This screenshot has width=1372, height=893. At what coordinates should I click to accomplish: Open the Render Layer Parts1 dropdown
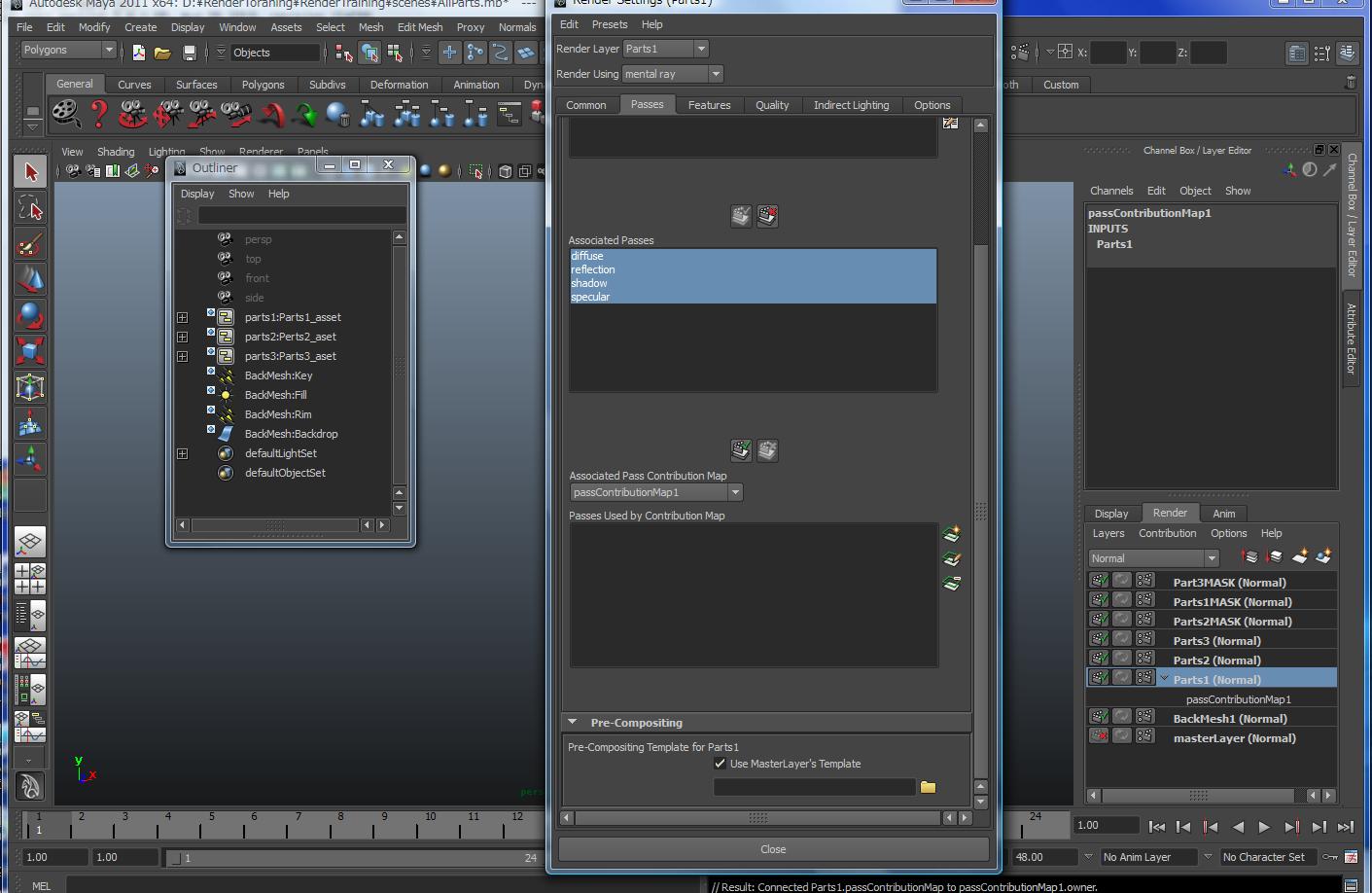pyautogui.click(x=665, y=49)
